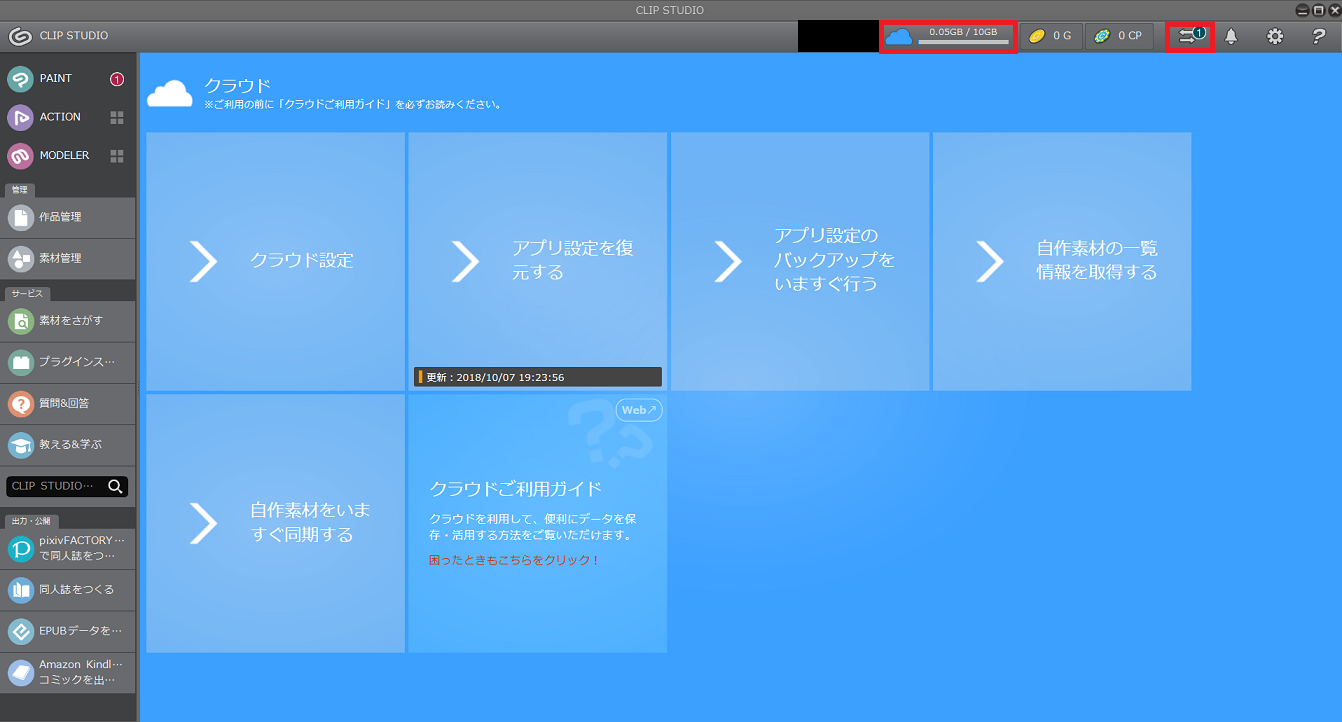Open settings gear menu

1275,36
